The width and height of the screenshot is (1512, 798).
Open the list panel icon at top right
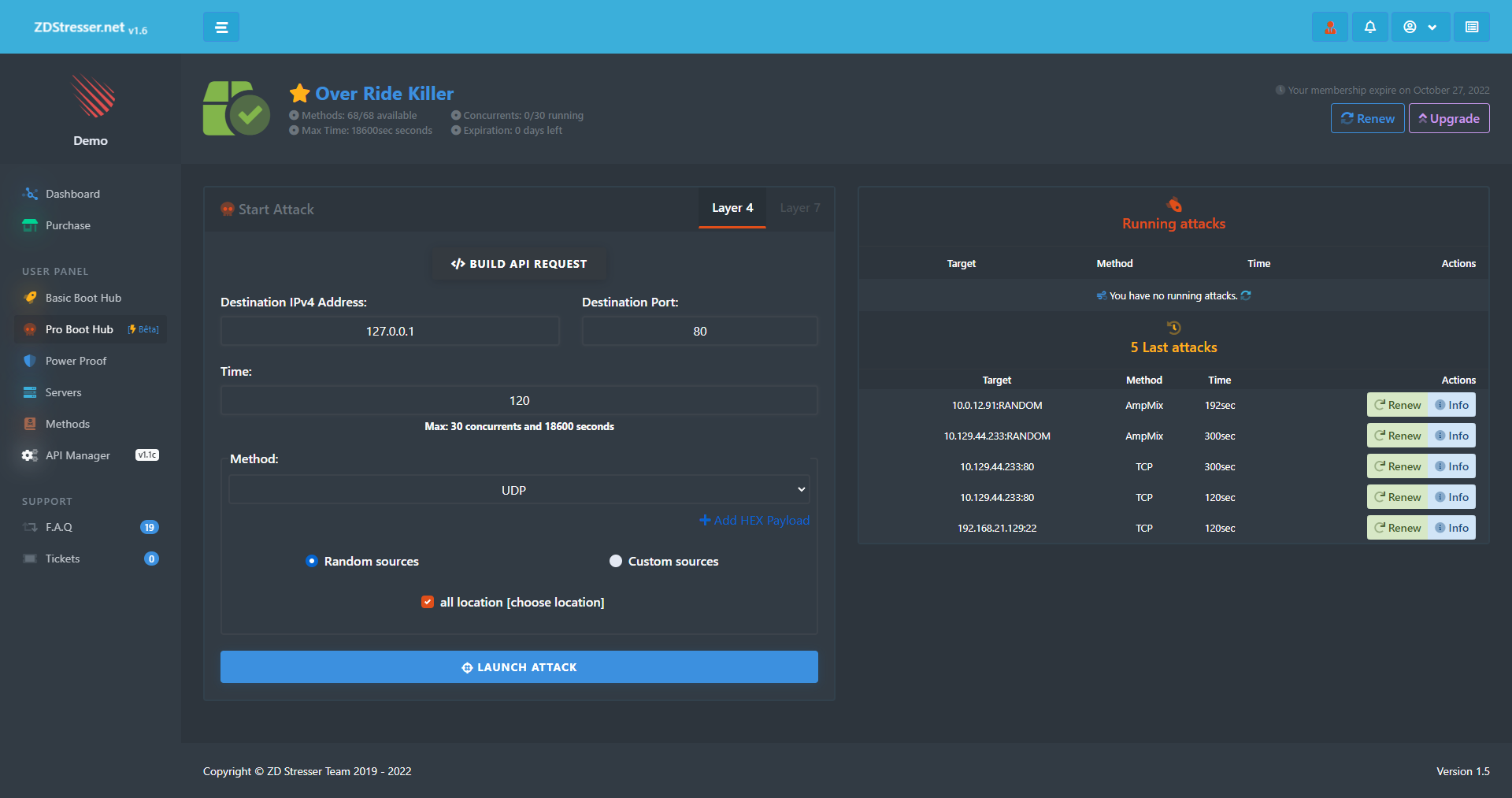point(1471,28)
